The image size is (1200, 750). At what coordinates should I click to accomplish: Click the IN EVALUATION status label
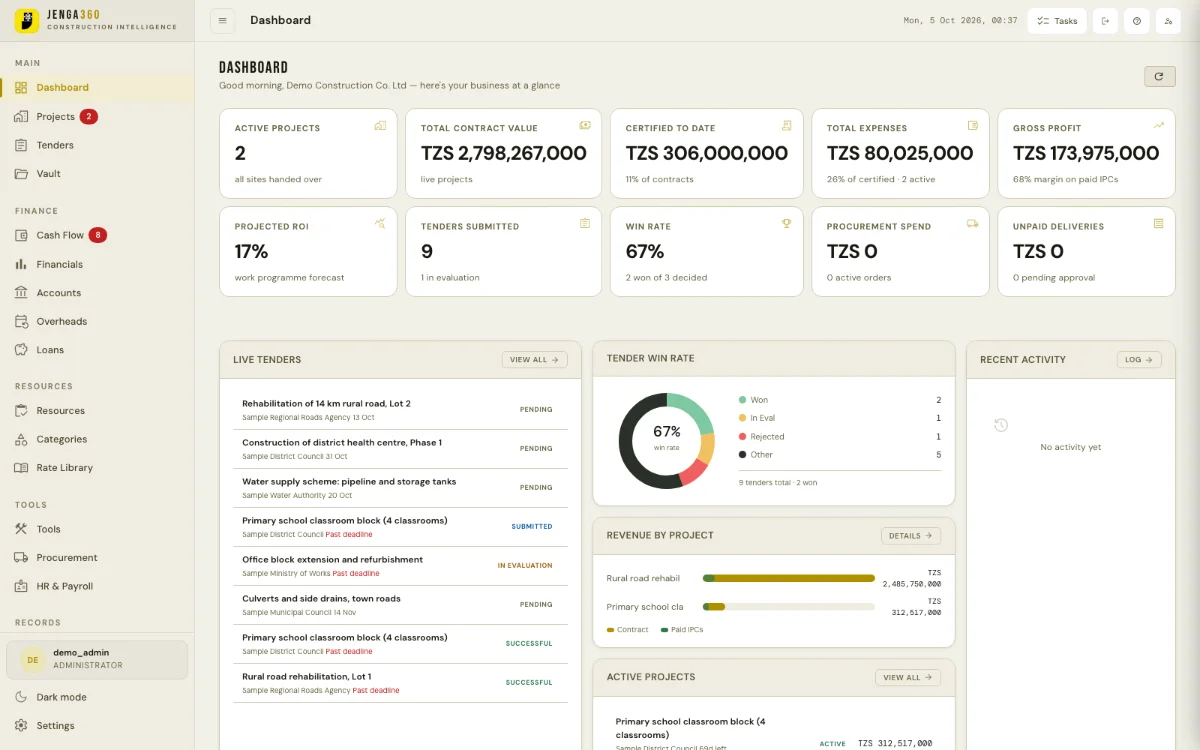tap(525, 566)
